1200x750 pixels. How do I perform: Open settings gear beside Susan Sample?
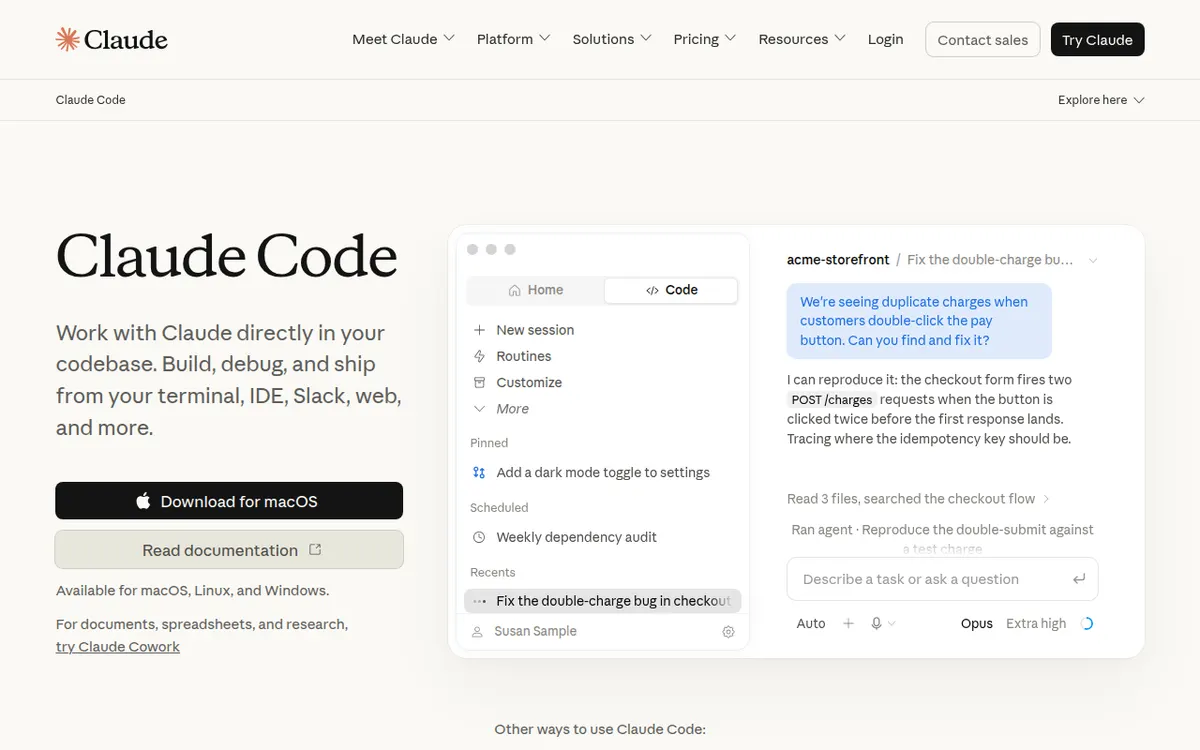pos(728,632)
